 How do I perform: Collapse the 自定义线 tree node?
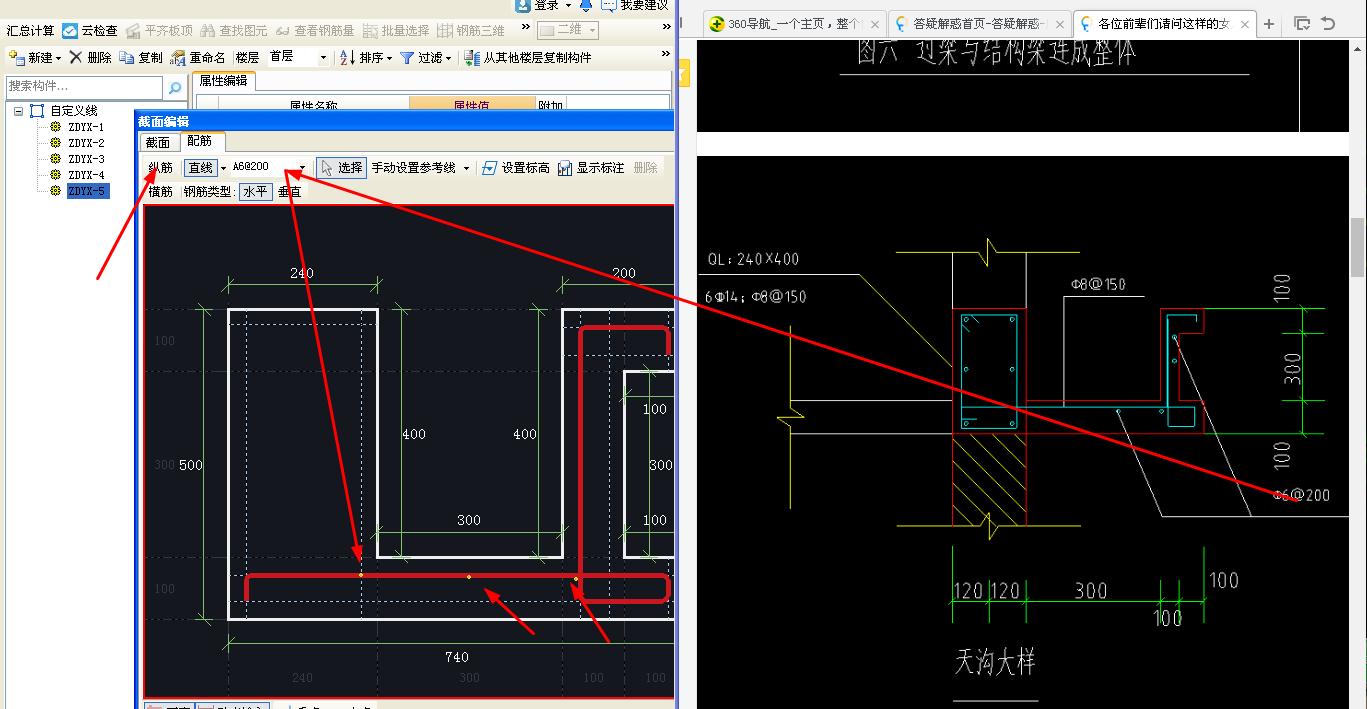click(x=18, y=111)
